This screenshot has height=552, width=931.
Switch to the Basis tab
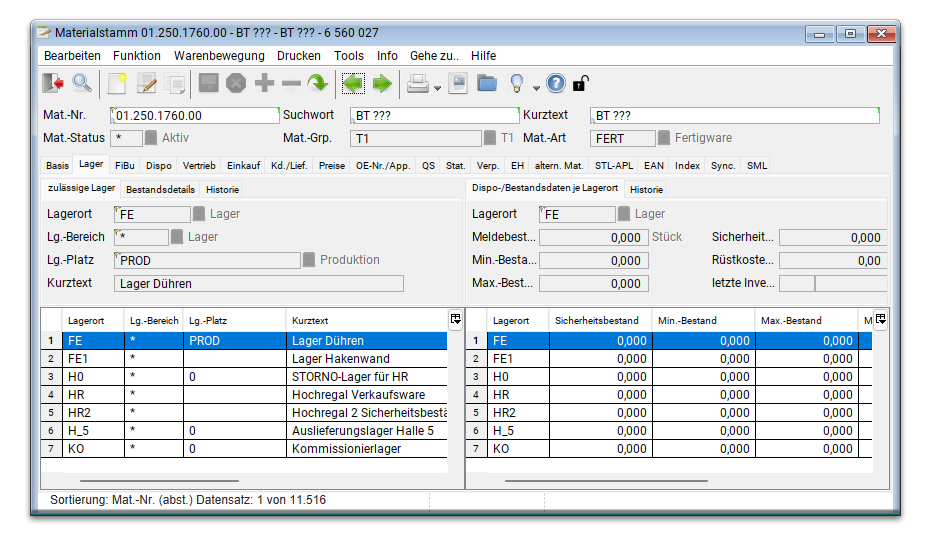58,166
